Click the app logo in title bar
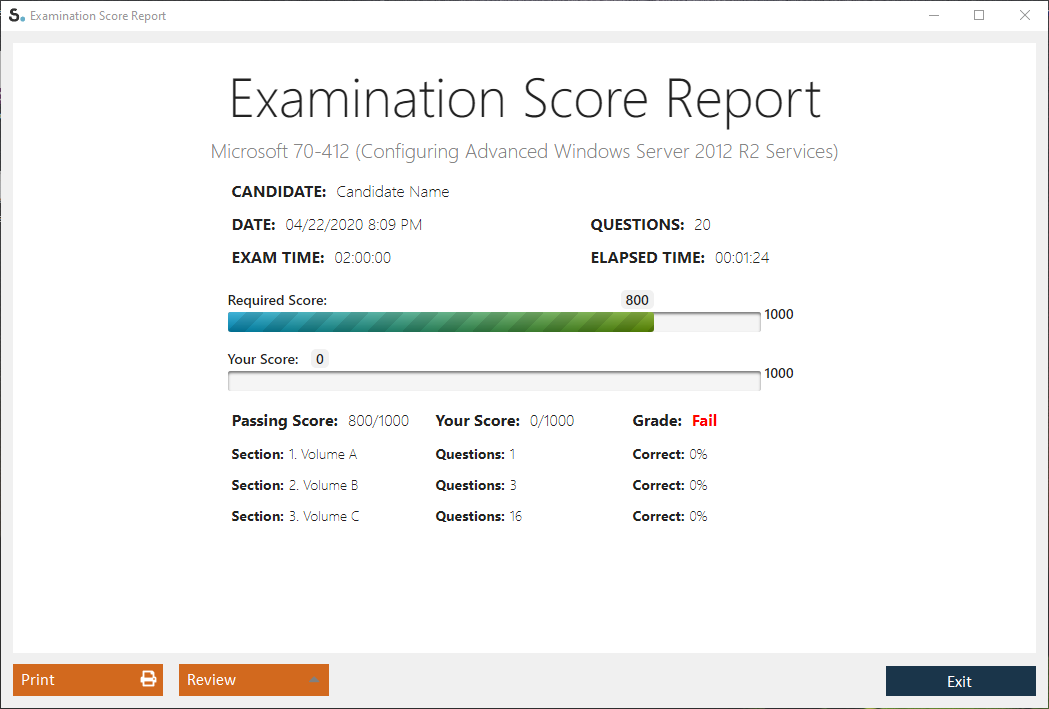The height and width of the screenshot is (709, 1049). click(16, 16)
